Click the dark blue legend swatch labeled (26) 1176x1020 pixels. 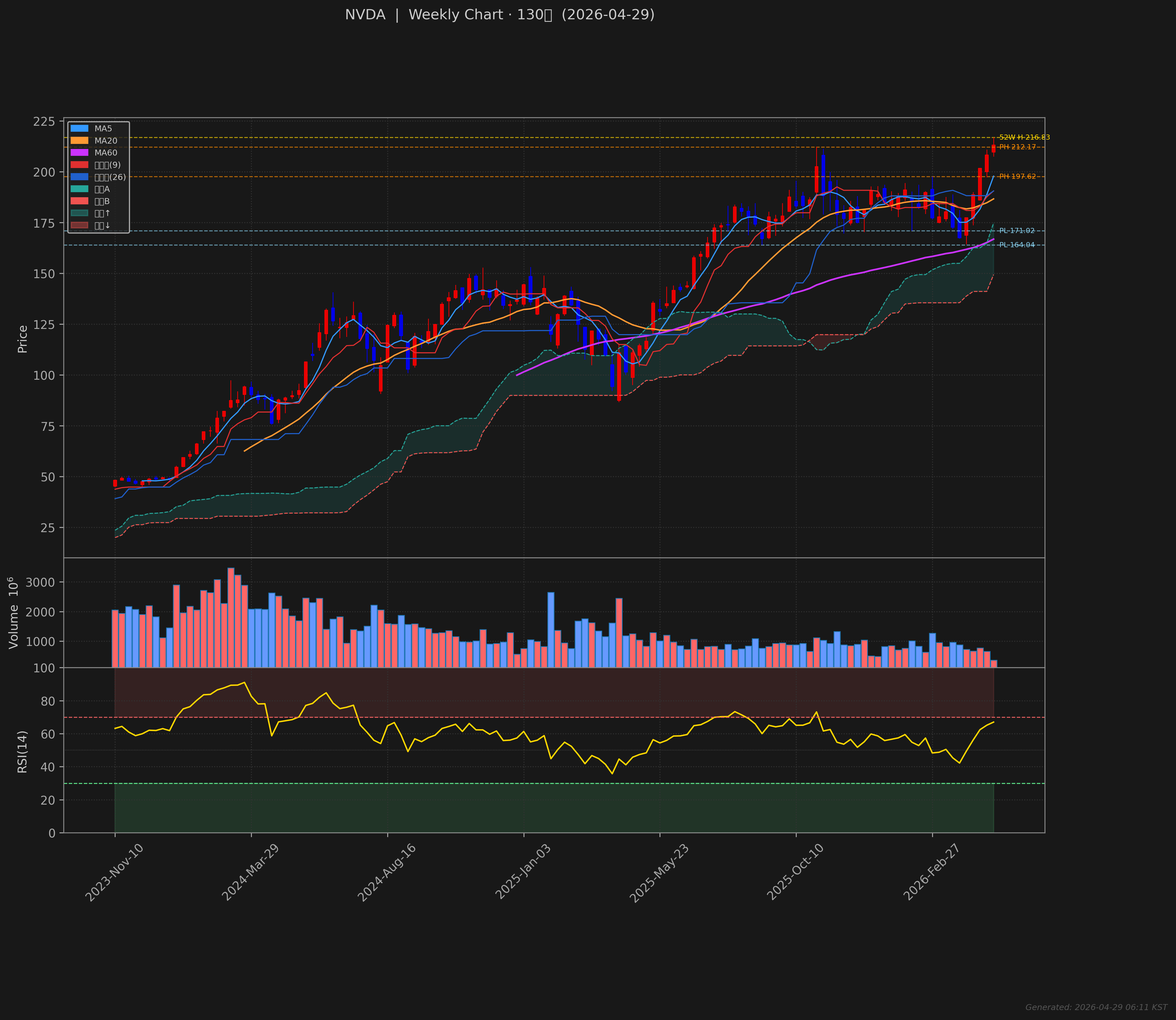point(79,177)
